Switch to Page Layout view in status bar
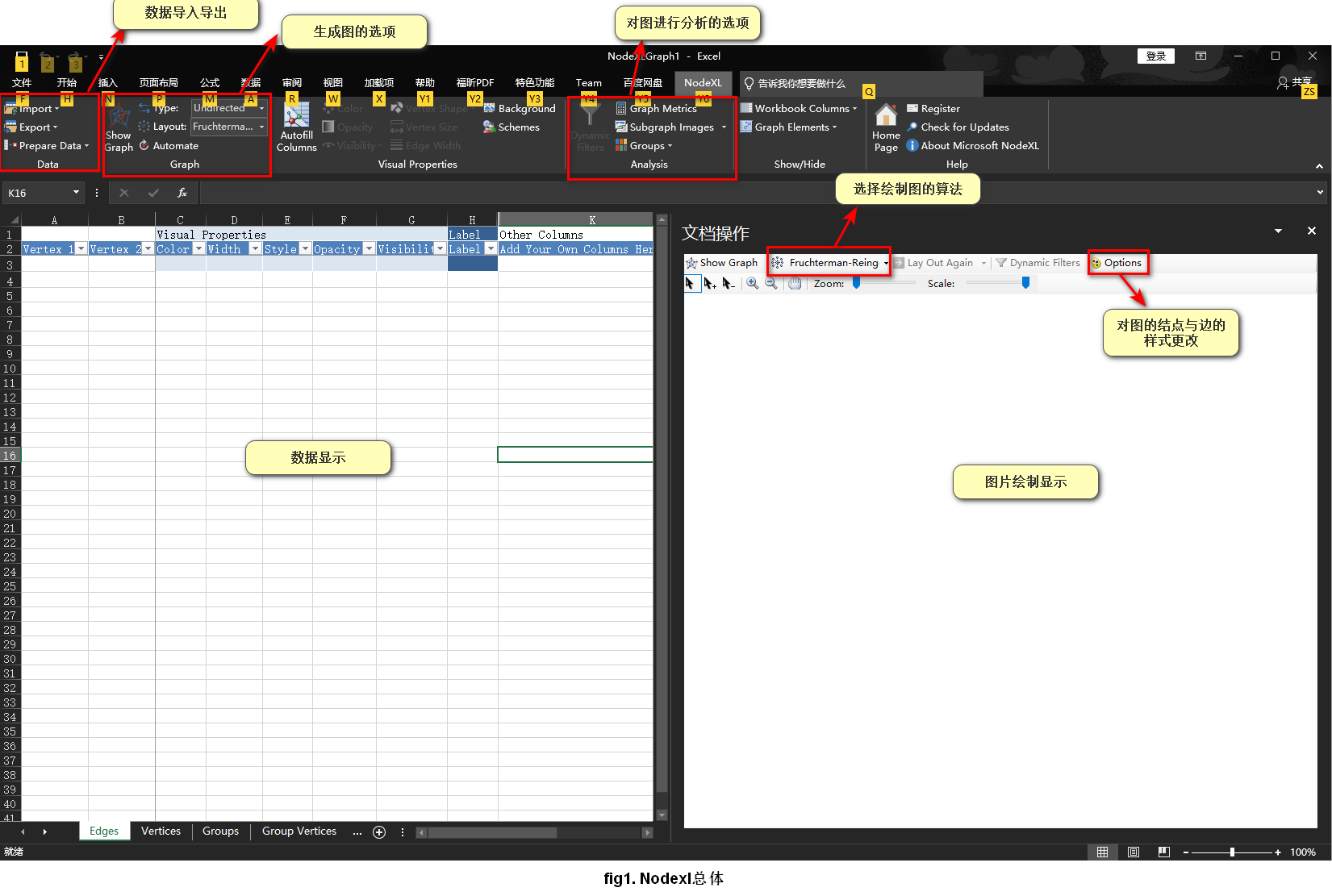Viewport: 1332px width, 896px height. 1134,852
